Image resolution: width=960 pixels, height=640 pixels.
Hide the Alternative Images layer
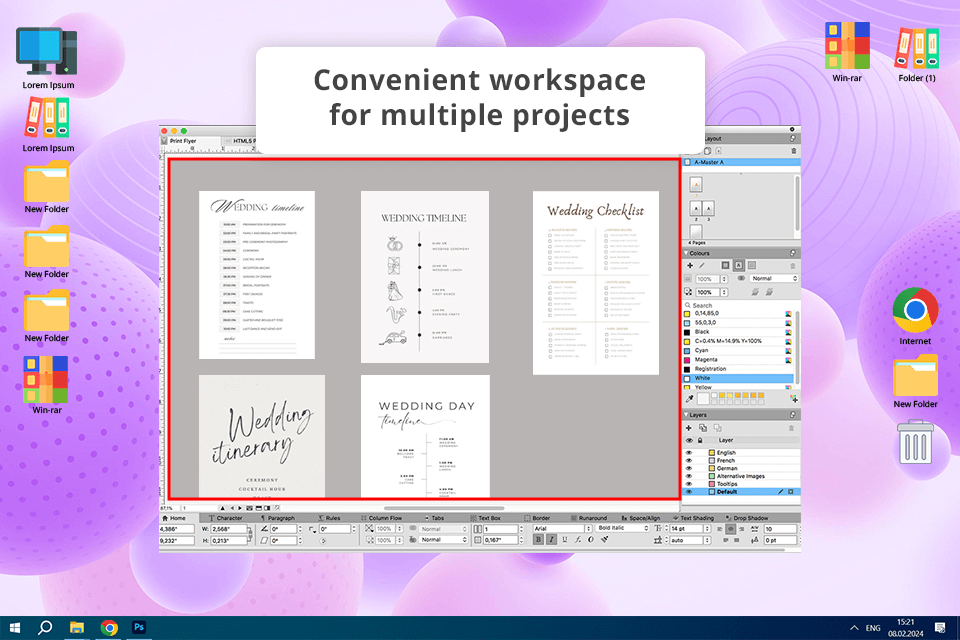[689, 476]
